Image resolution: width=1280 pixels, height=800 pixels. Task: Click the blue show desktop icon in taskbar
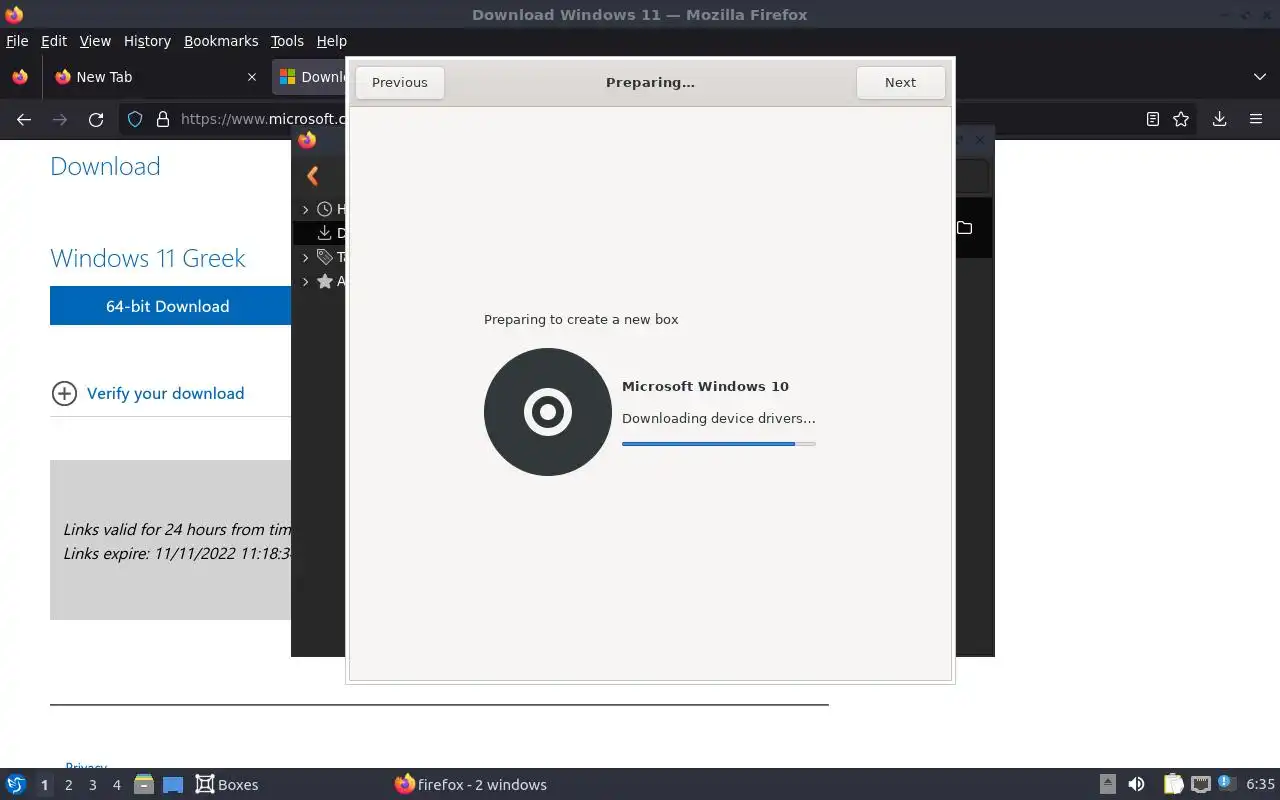[173, 784]
